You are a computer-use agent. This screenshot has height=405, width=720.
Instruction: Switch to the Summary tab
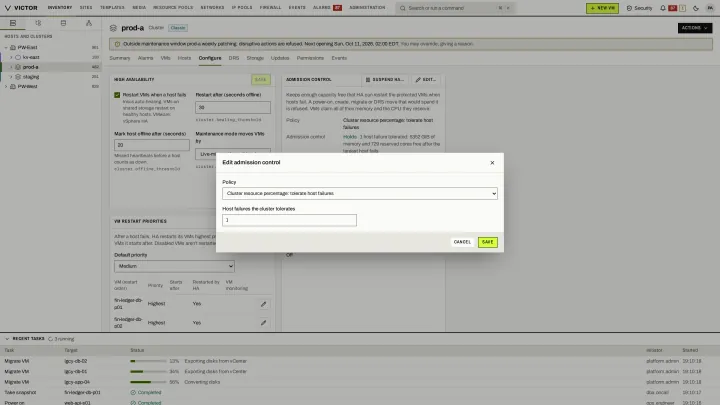tap(120, 58)
